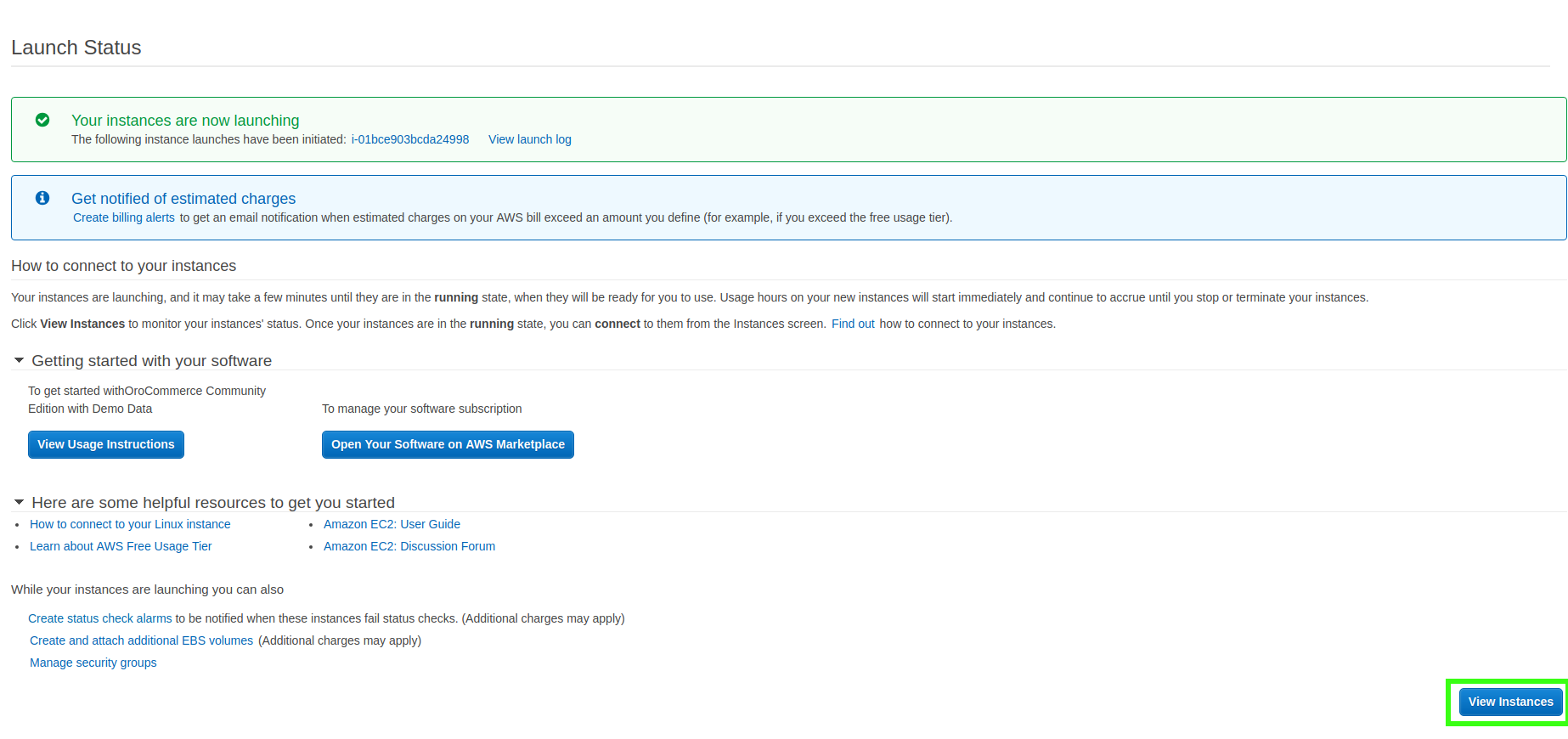The width and height of the screenshot is (1568, 739).
Task: Open instance ID i-01bce903bcda24998 link
Action: [409, 139]
